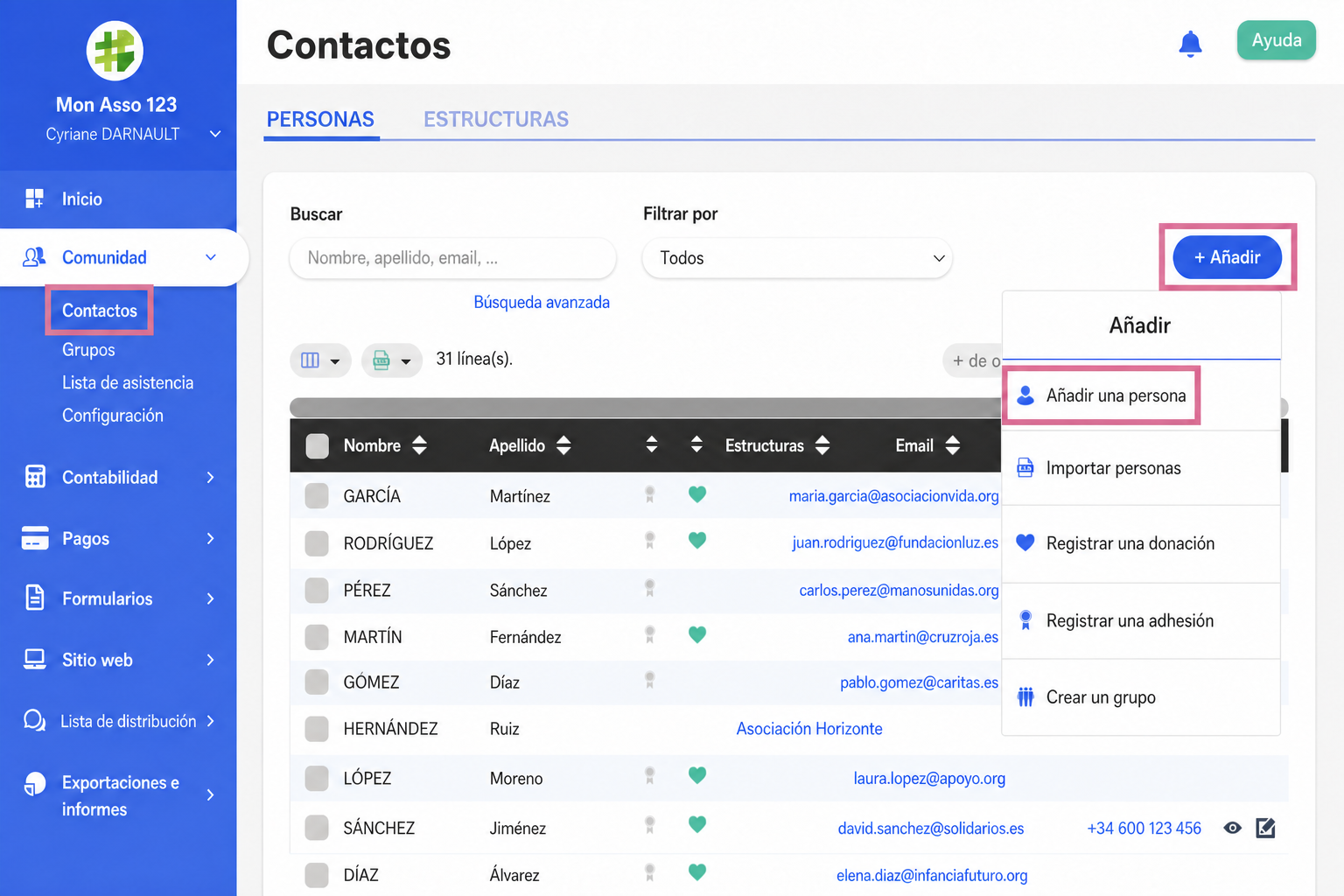Click the Inicio dashboard icon
Screen dimensions: 1344x896
click(34, 199)
